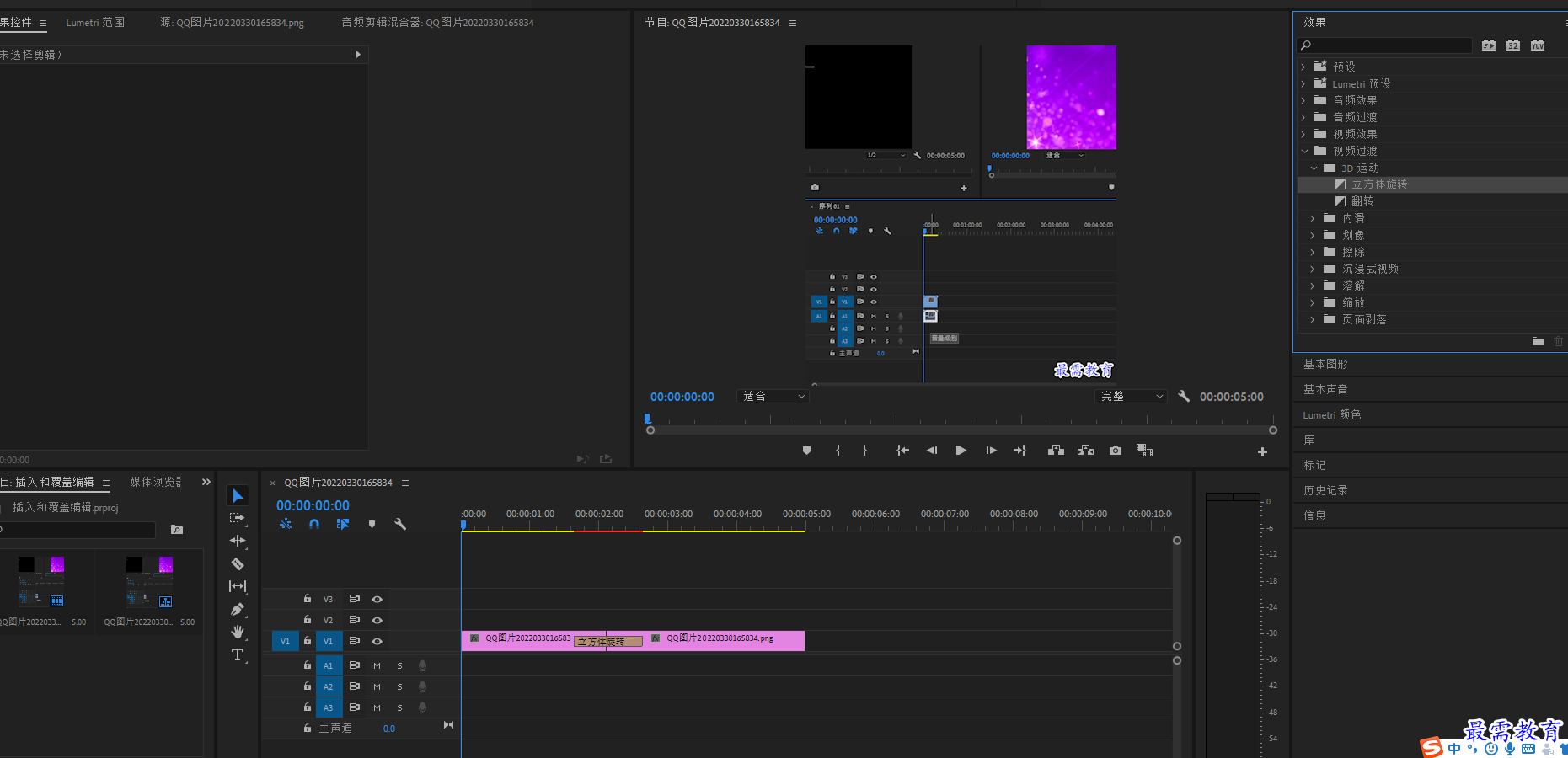Viewport: 1568px width, 758px height.
Task: Toggle sync lock for track V2
Action: (355, 620)
